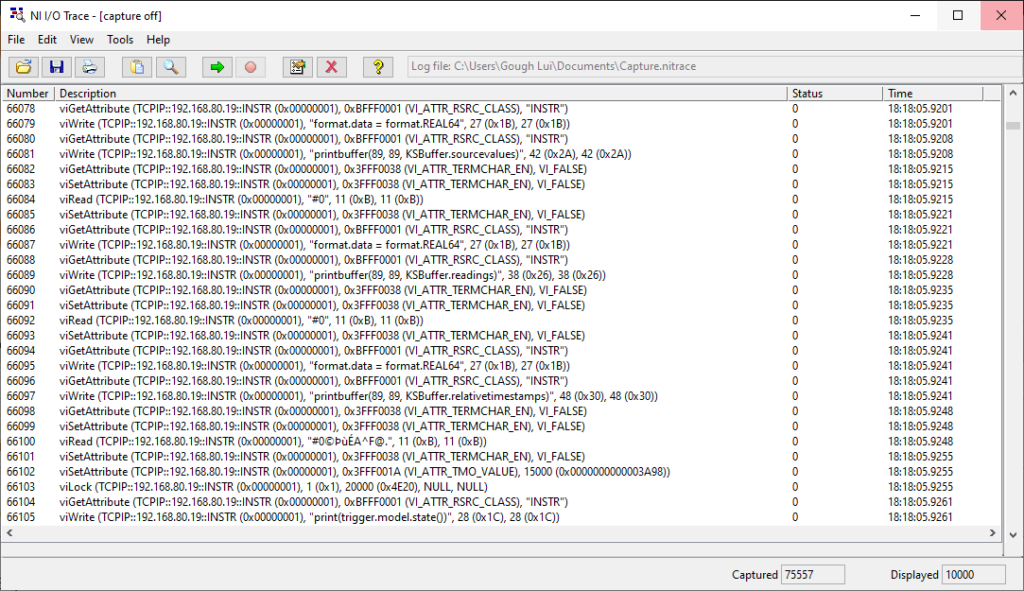Screen dimensions: 1024x591
Task: Select row 66081 printbuffer KSBuffer.sourcevalues
Action: [x=502, y=154]
